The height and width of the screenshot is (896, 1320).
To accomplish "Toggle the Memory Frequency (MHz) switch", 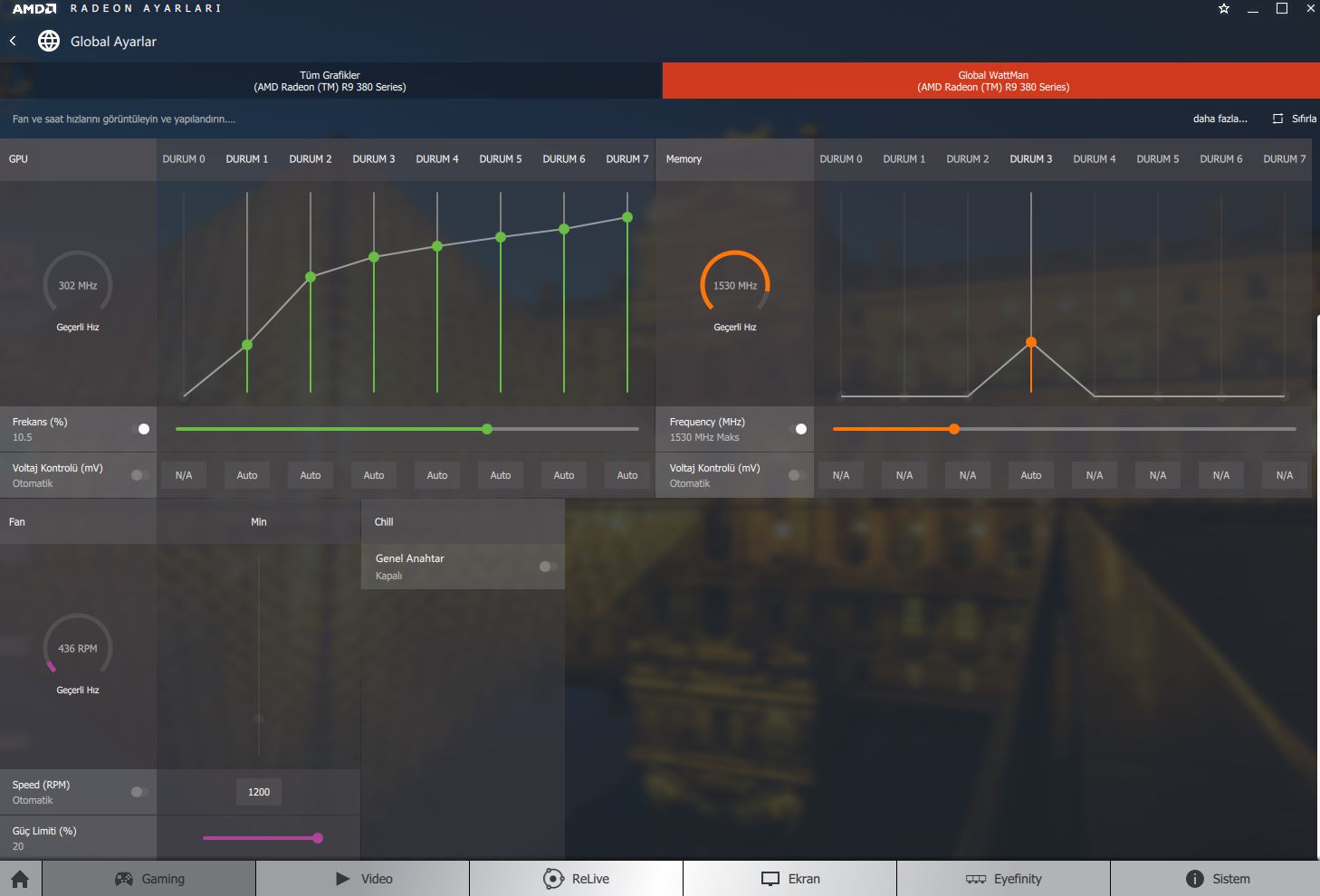I will 798,429.
